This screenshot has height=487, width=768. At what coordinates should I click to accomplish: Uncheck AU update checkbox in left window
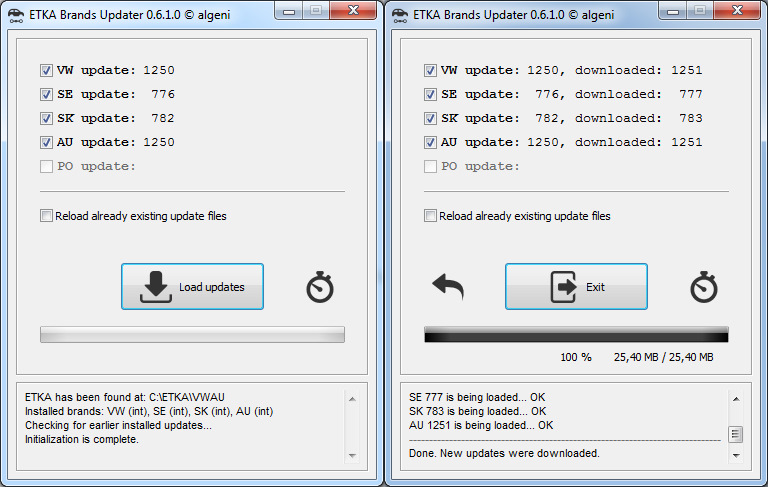click(x=46, y=143)
